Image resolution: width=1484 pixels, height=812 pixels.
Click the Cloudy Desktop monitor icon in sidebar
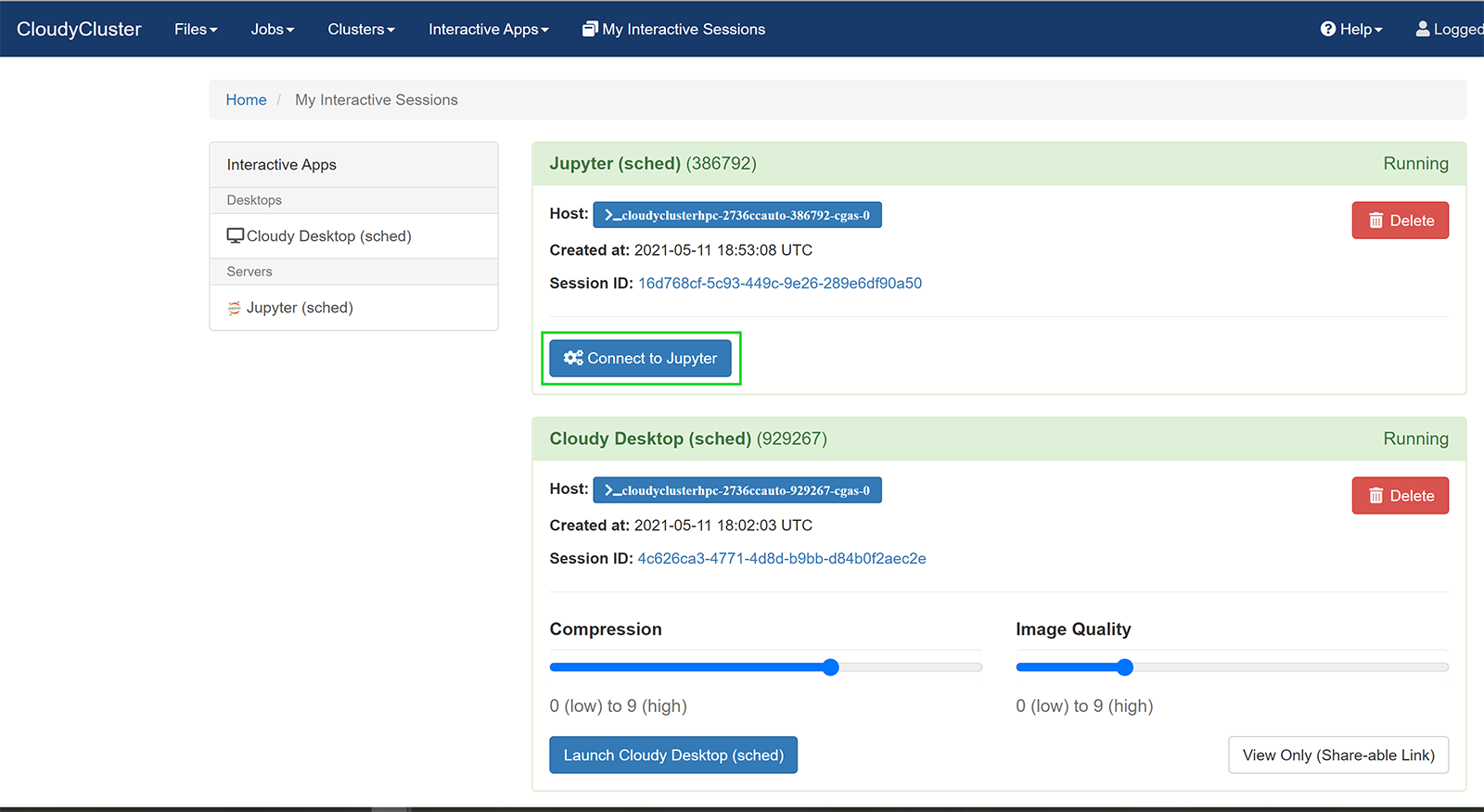[x=236, y=236]
